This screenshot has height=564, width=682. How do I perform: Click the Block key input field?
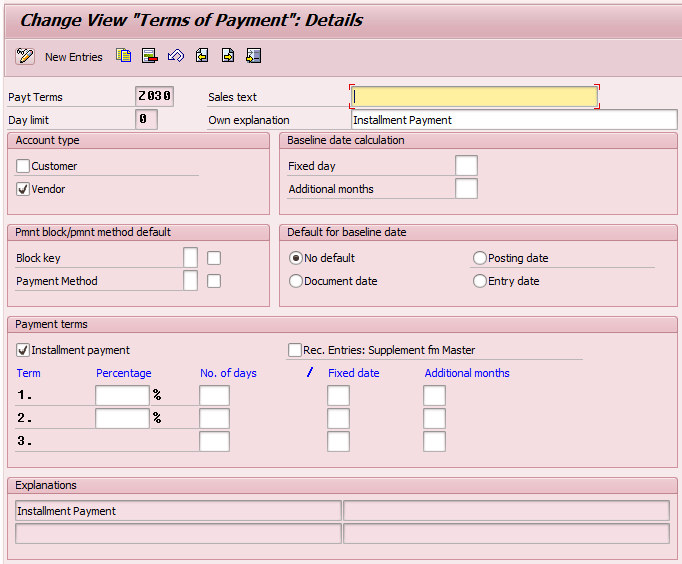pos(191,257)
